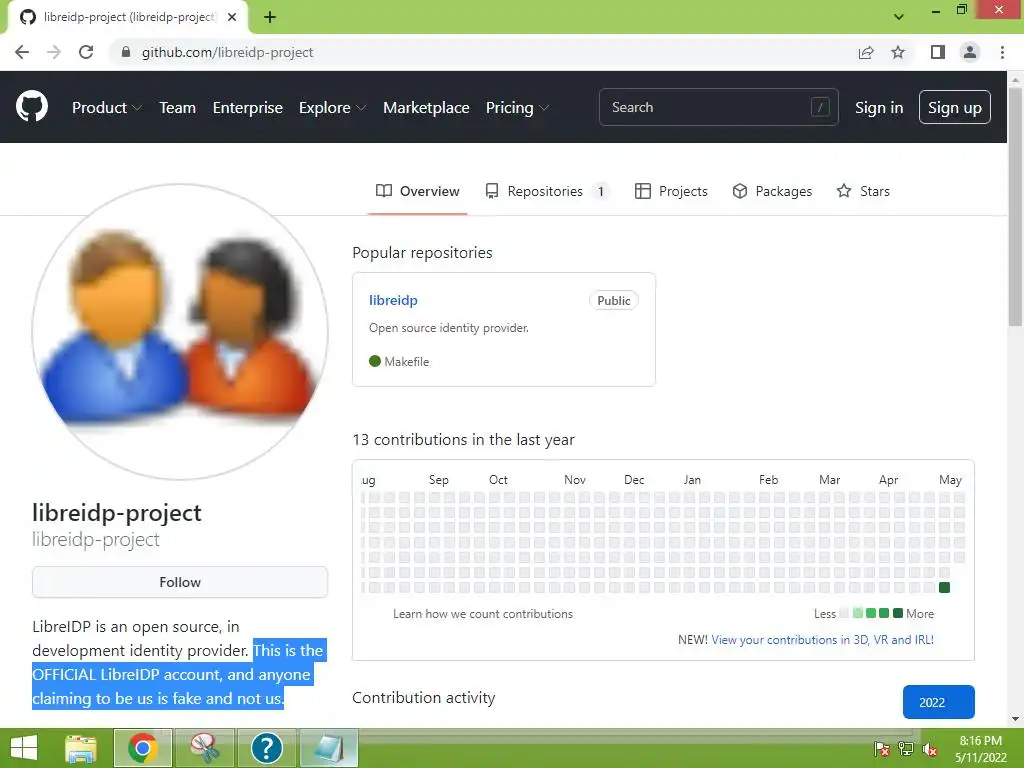The image size is (1024, 768).
Task: Click the "Open source identity provider." description
Action: click(x=449, y=328)
